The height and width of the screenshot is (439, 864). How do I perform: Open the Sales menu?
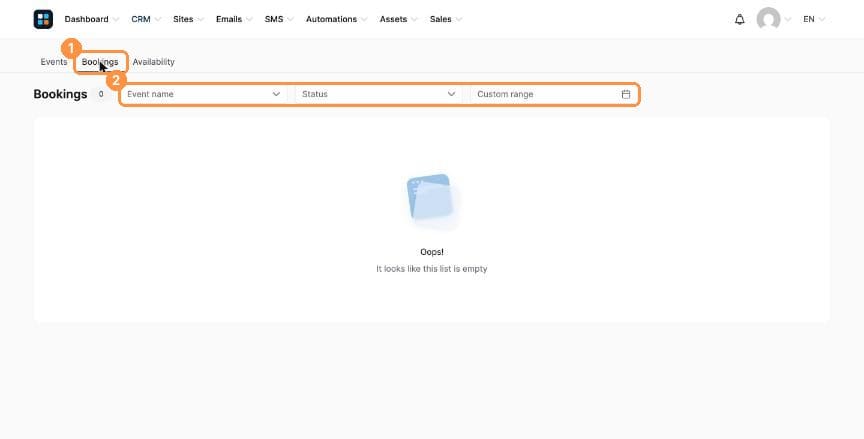(x=446, y=19)
